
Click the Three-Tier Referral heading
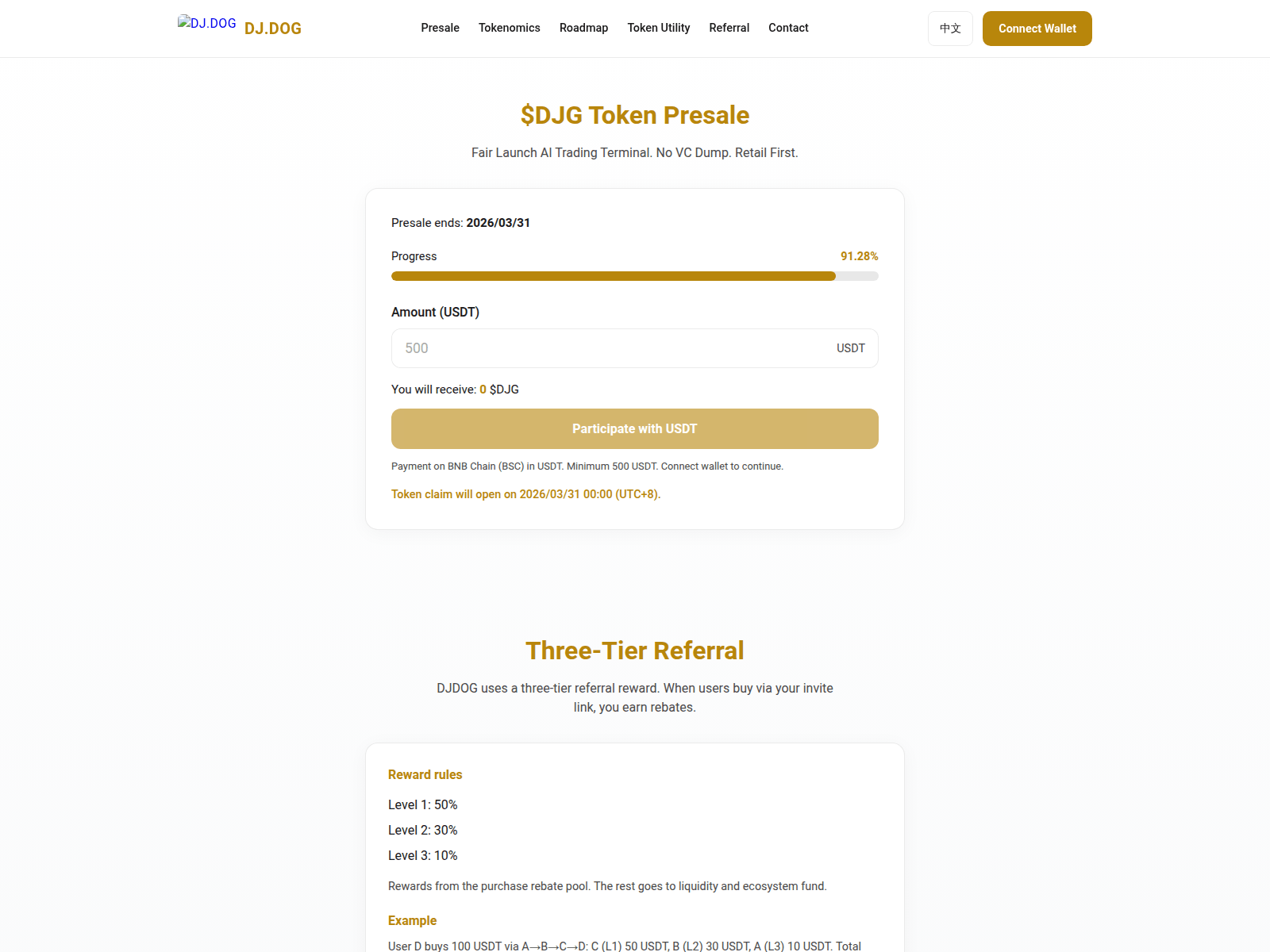(x=634, y=651)
